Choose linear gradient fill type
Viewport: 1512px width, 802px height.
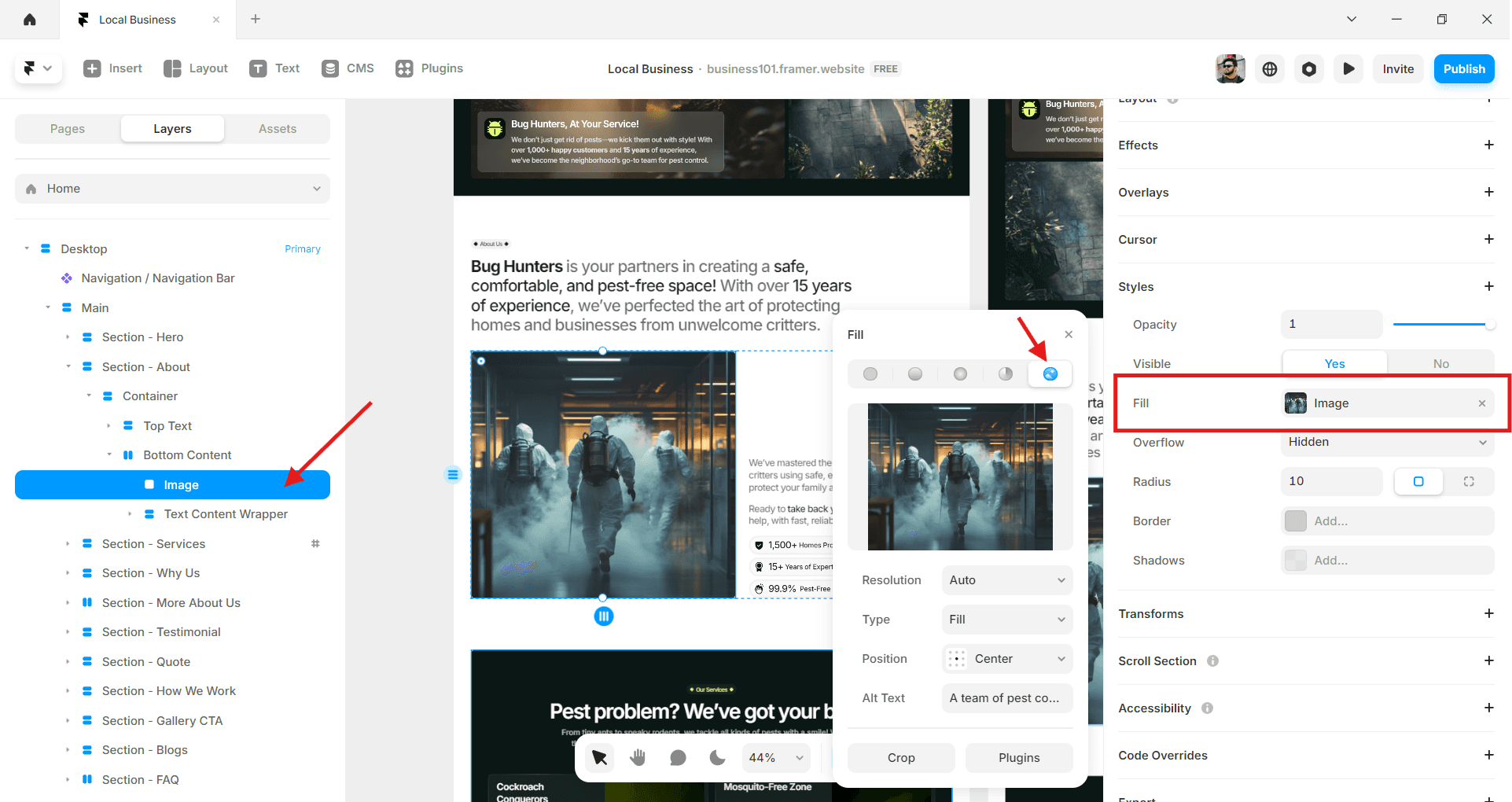click(x=915, y=373)
